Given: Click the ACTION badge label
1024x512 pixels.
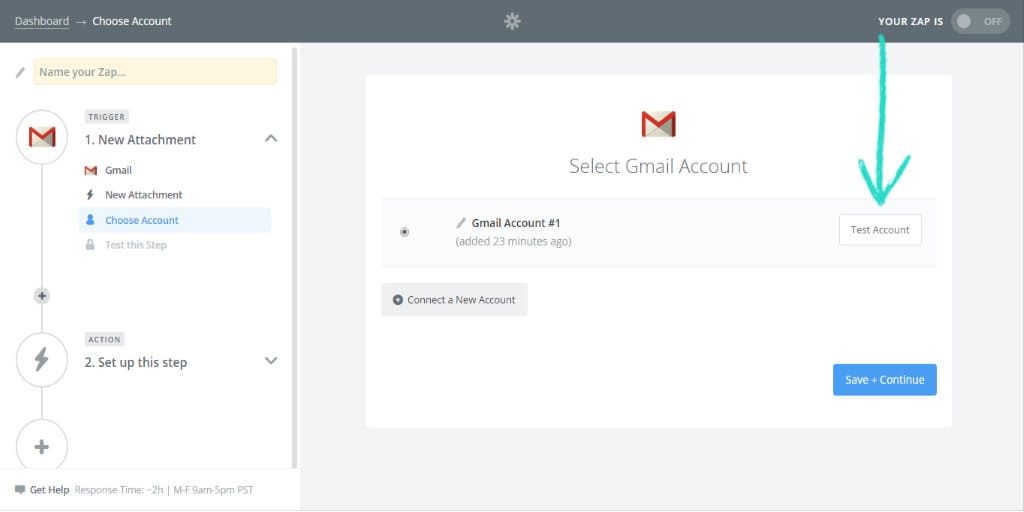Looking at the screenshot, I should pyautogui.click(x=104, y=340).
